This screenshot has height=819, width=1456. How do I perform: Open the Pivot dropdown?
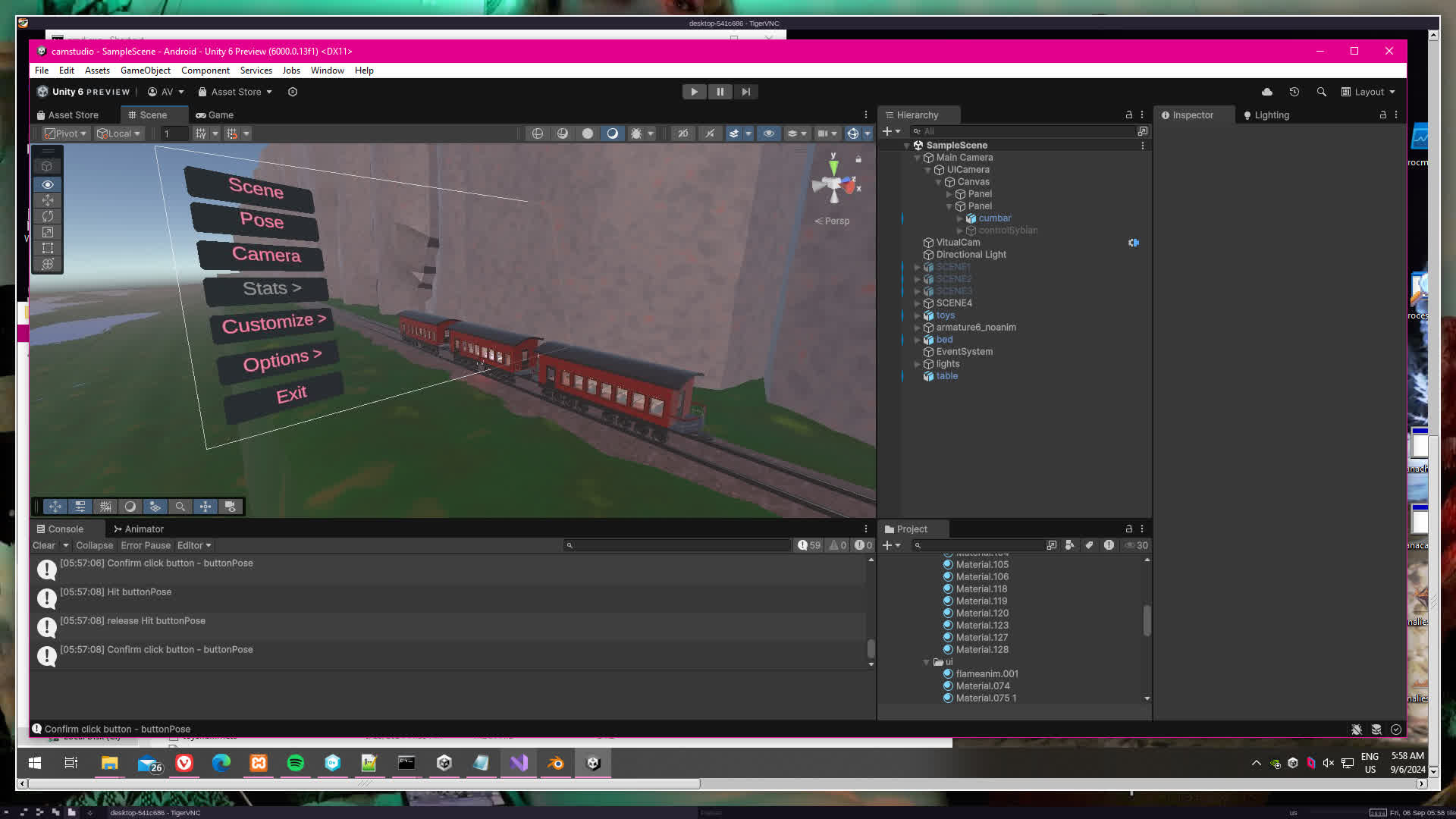tap(66, 133)
